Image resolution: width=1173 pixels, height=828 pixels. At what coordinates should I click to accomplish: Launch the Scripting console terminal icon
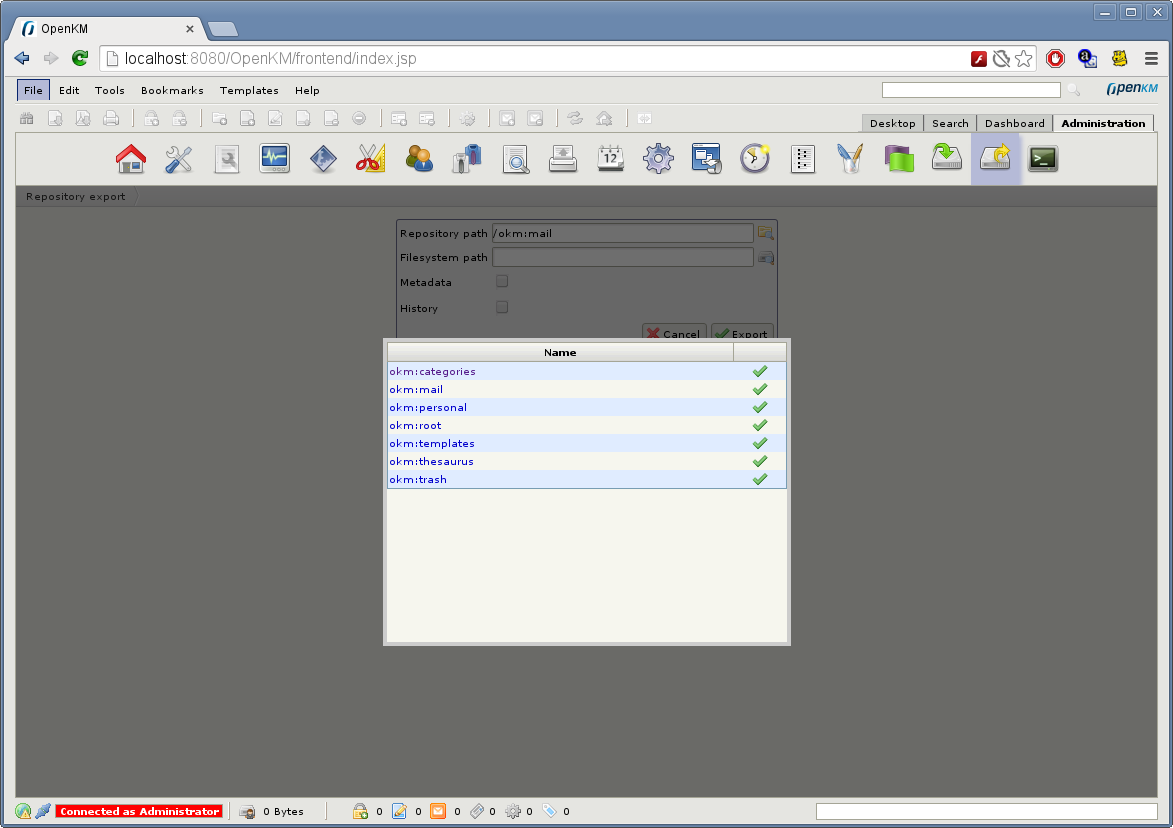[1043, 158]
